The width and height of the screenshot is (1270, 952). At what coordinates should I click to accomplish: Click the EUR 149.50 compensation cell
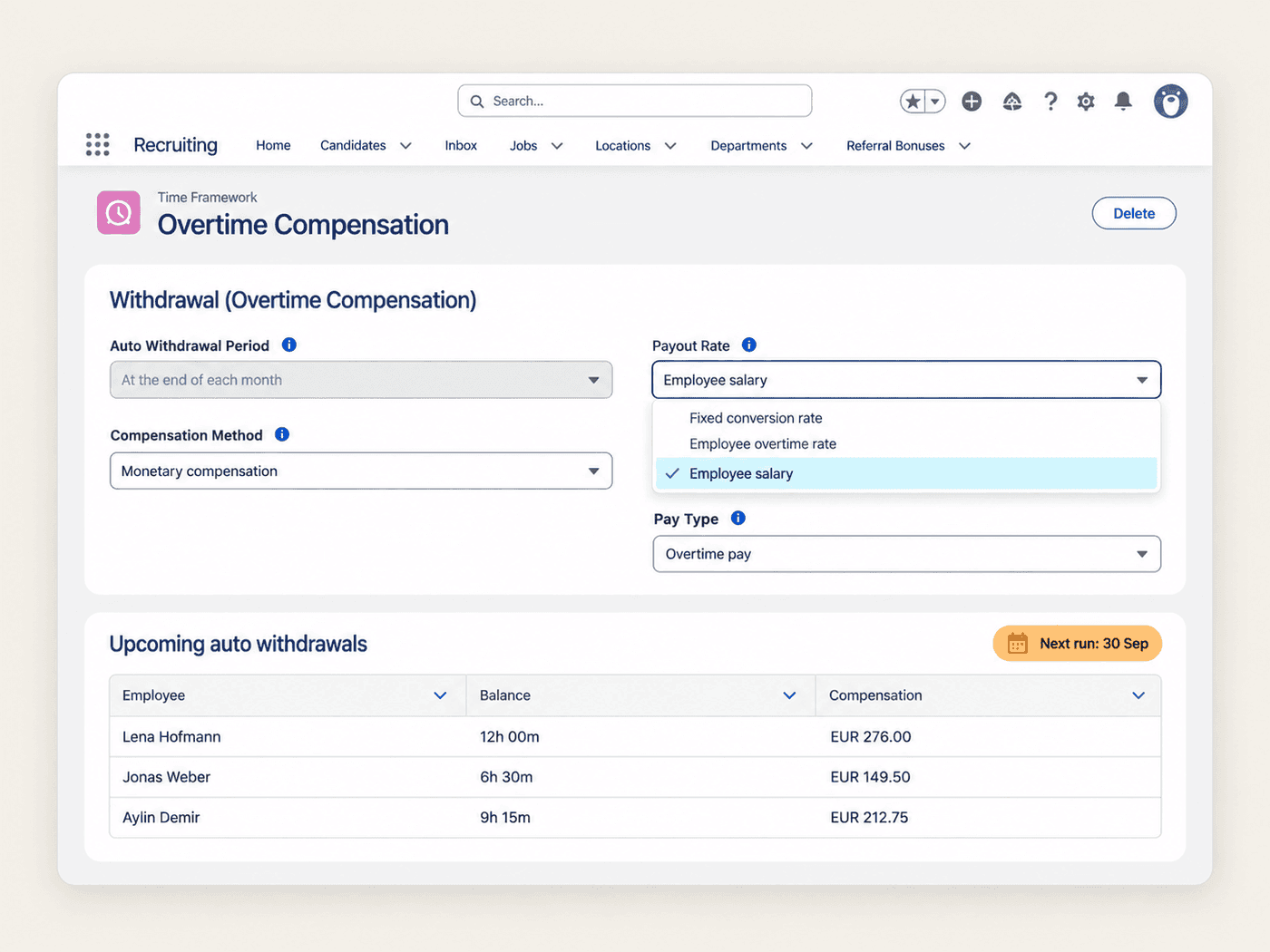coord(988,777)
